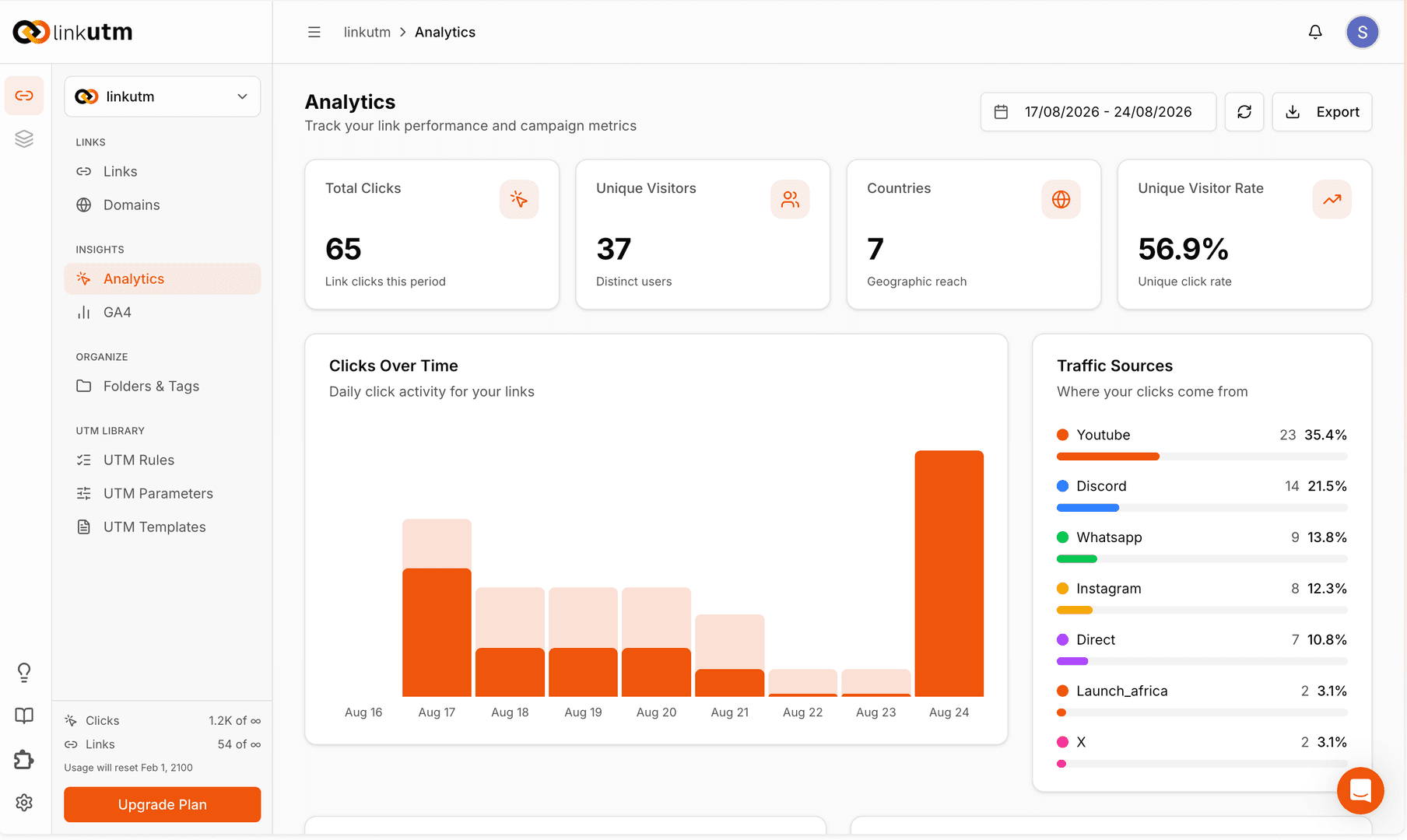
Task: Click the Aug 24 bar in the chart
Action: coord(949,573)
